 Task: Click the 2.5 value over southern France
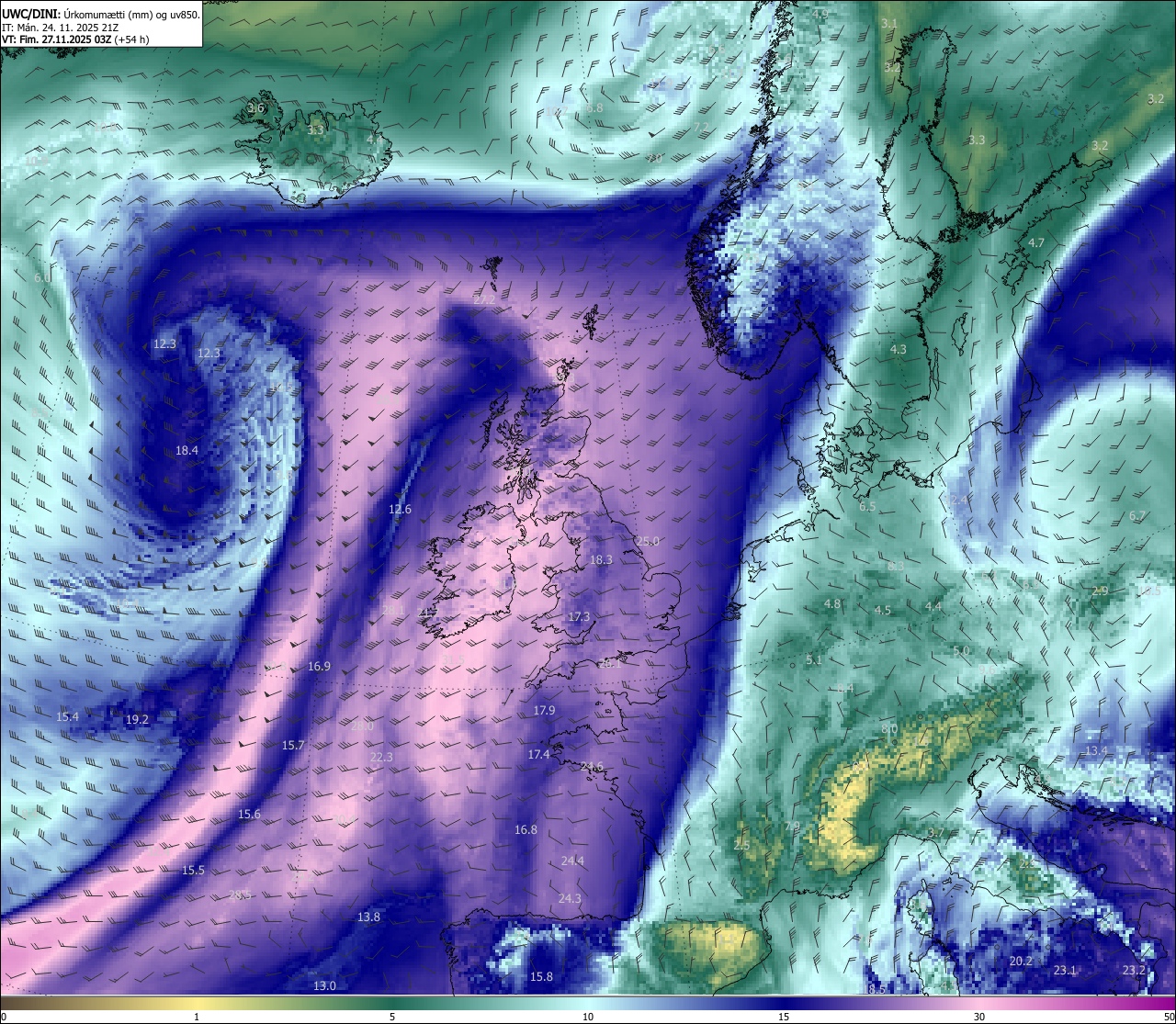click(x=742, y=845)
